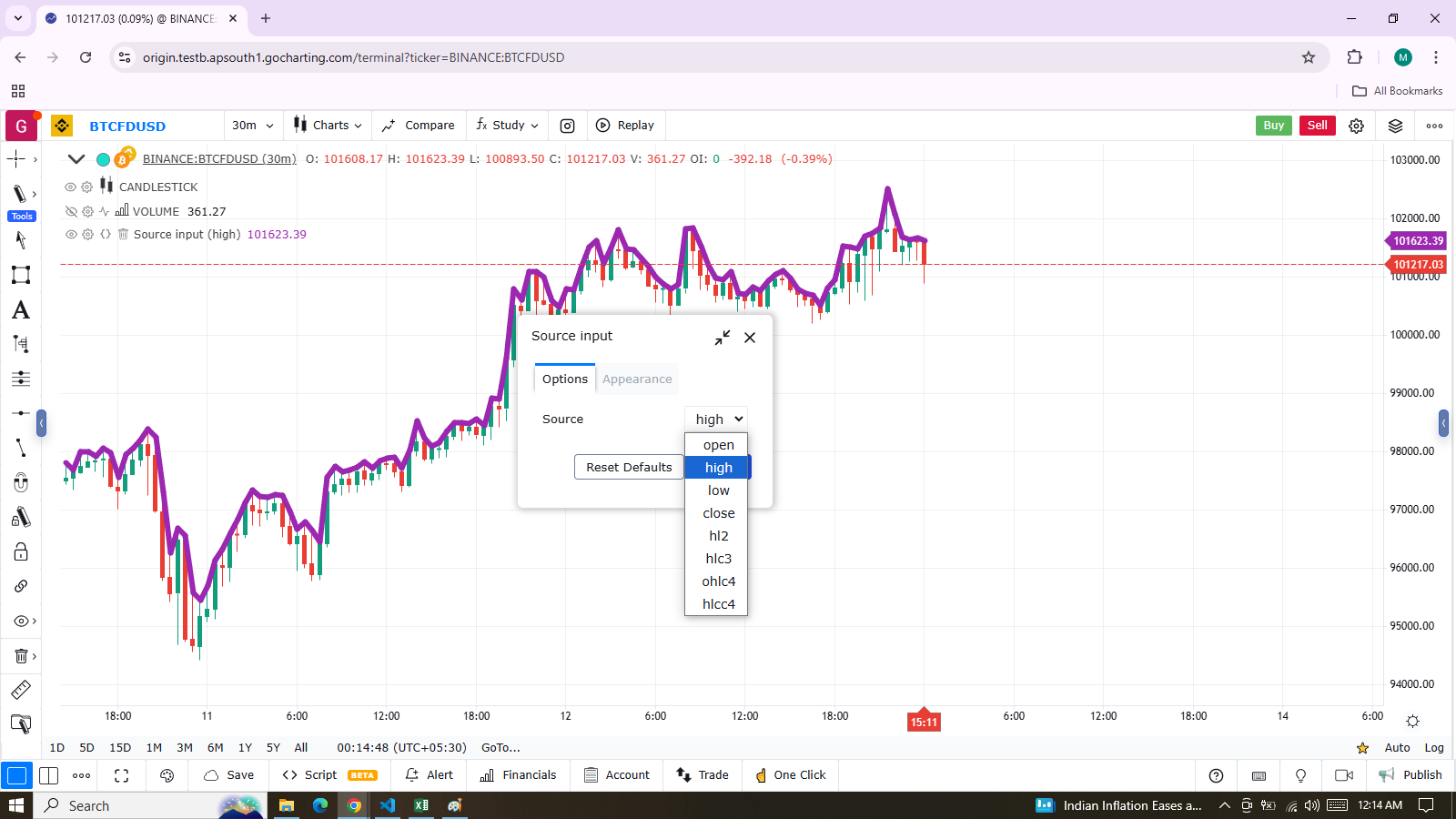The image size is (1456, 819).
Task: Expand the Charts type dropdown
Action: click(328, 126)
